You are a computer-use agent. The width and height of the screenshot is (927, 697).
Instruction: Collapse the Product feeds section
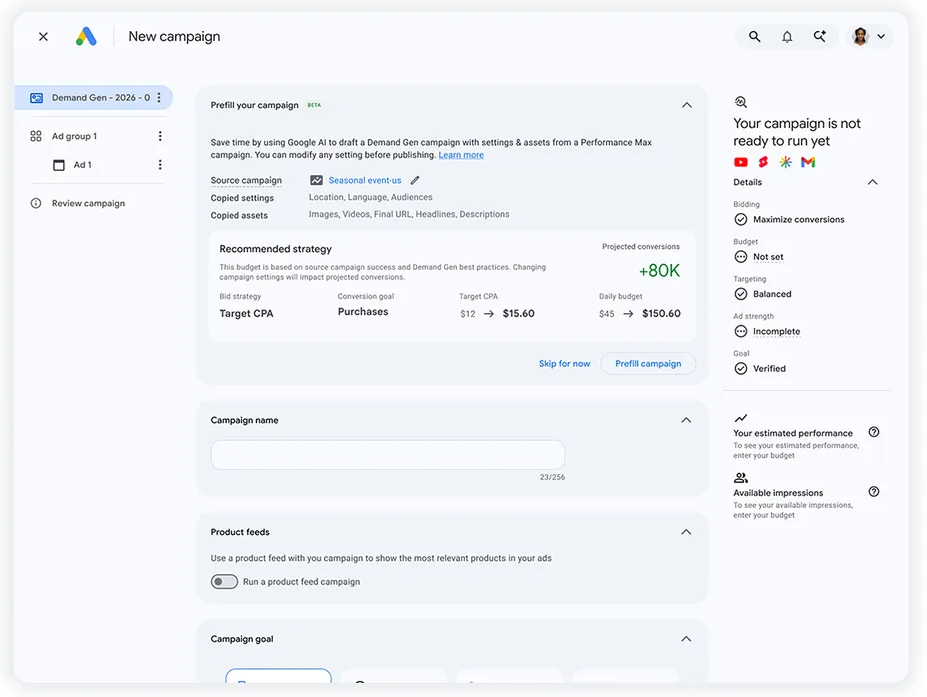pyautogui.click(x=686, y=532)
